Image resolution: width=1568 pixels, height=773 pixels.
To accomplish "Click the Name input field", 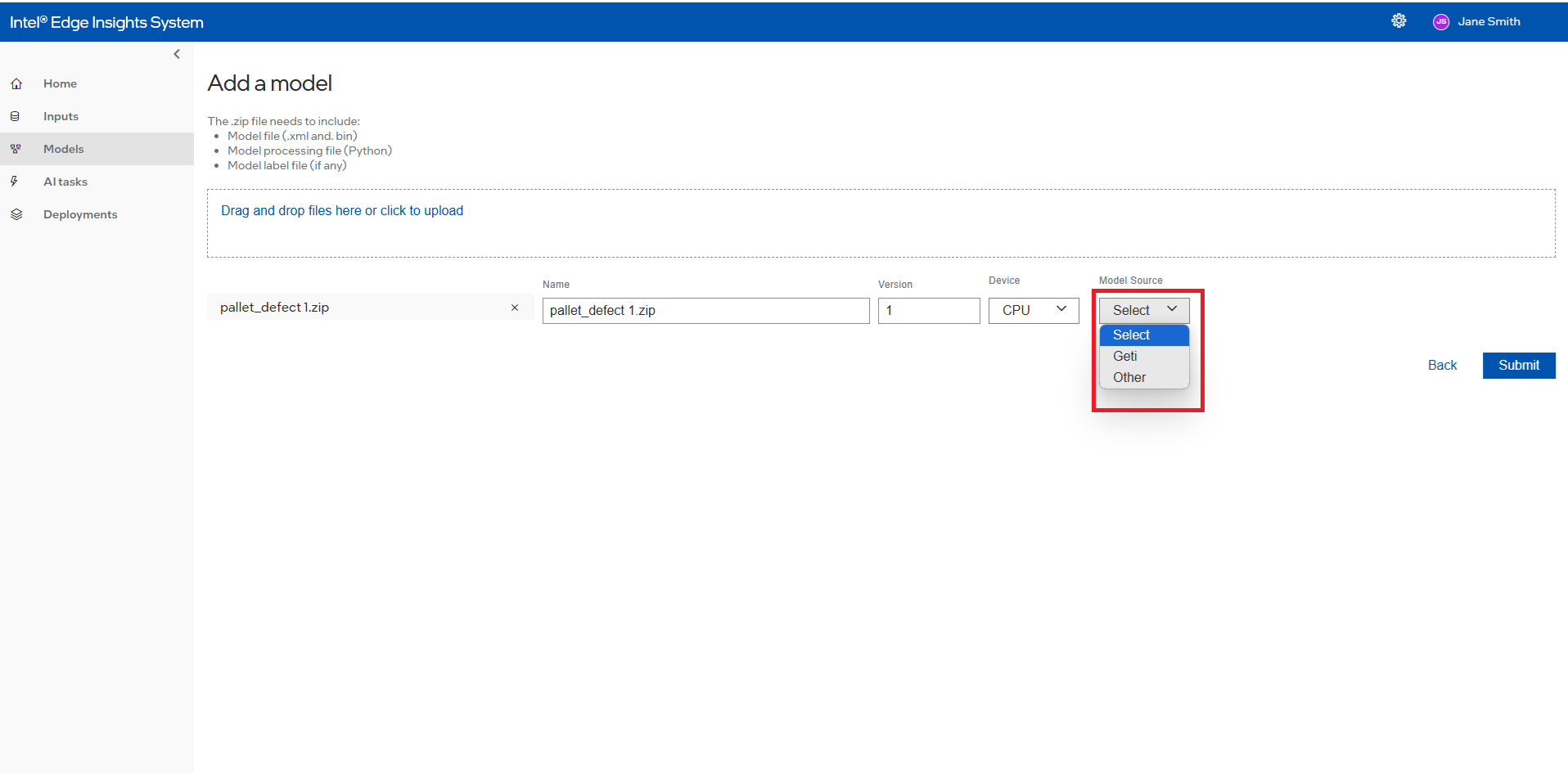I will pos(705,311).
